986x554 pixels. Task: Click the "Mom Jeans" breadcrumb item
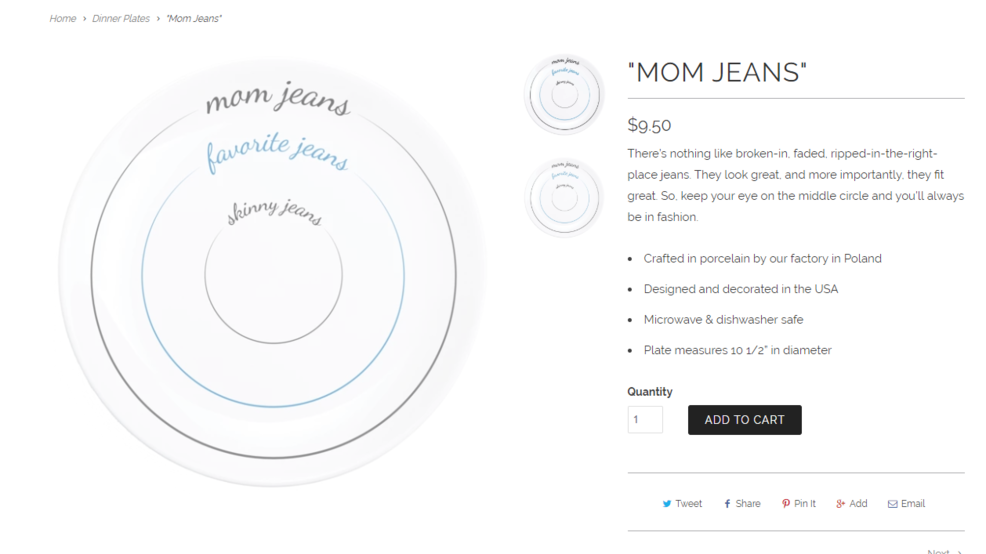tap(194, 19)
